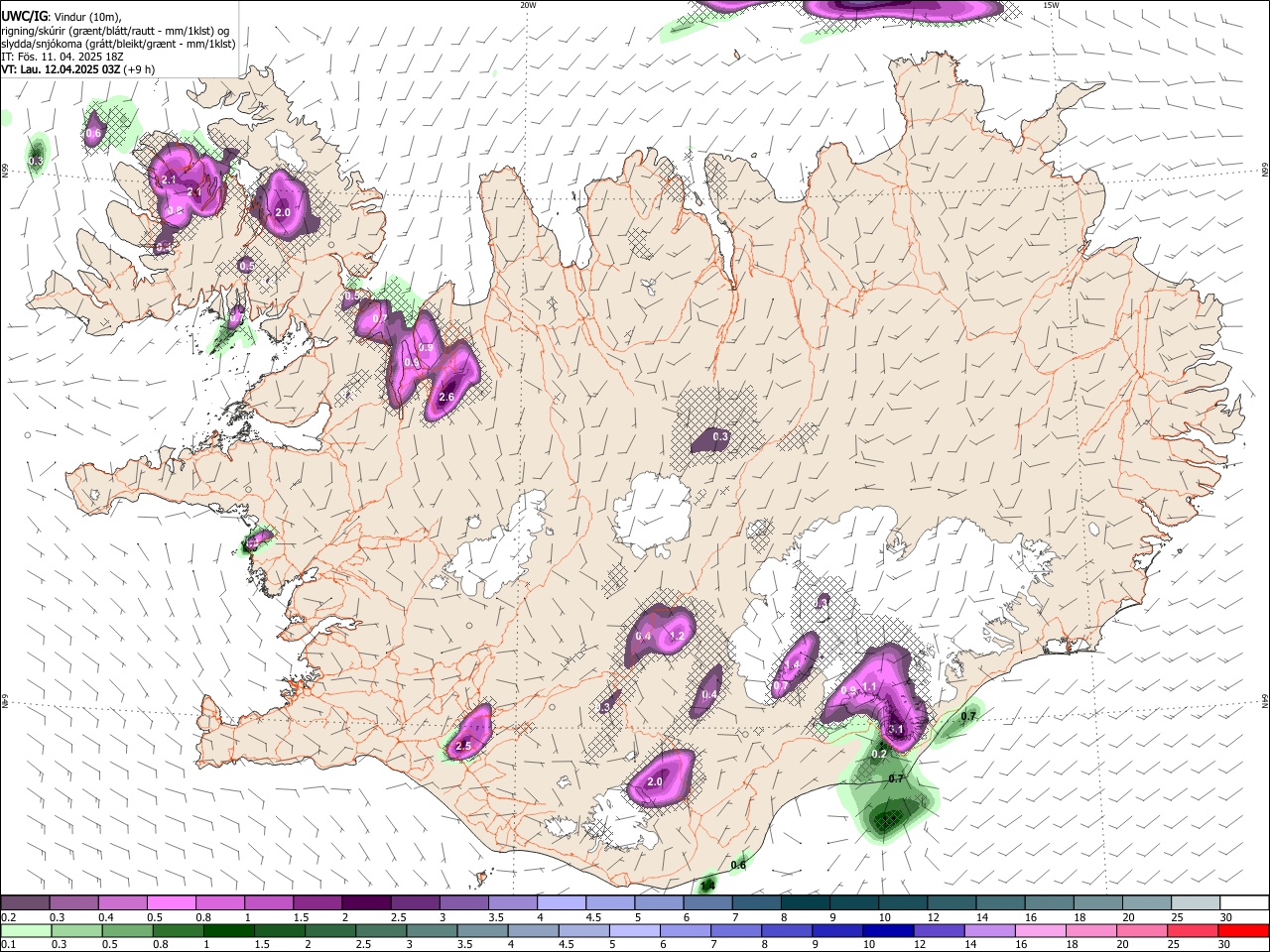Click the '64N' latitude label on the right edge
Screen dimensions: 1270x952
coord(1265,700)
